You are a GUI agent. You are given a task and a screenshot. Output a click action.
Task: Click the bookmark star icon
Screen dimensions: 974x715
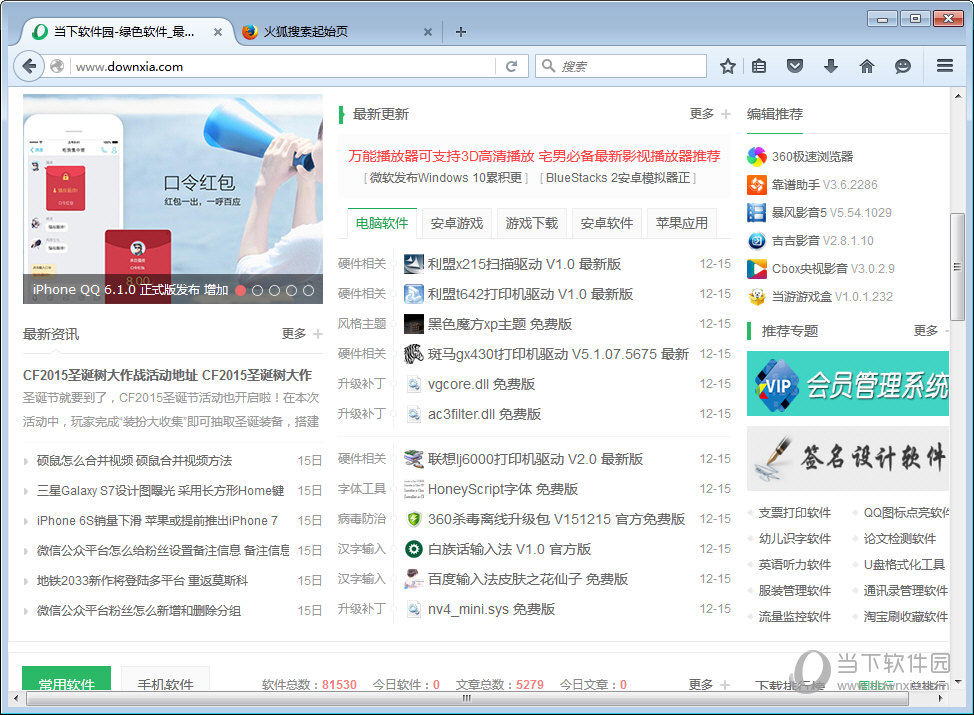(x=728, y=66)
